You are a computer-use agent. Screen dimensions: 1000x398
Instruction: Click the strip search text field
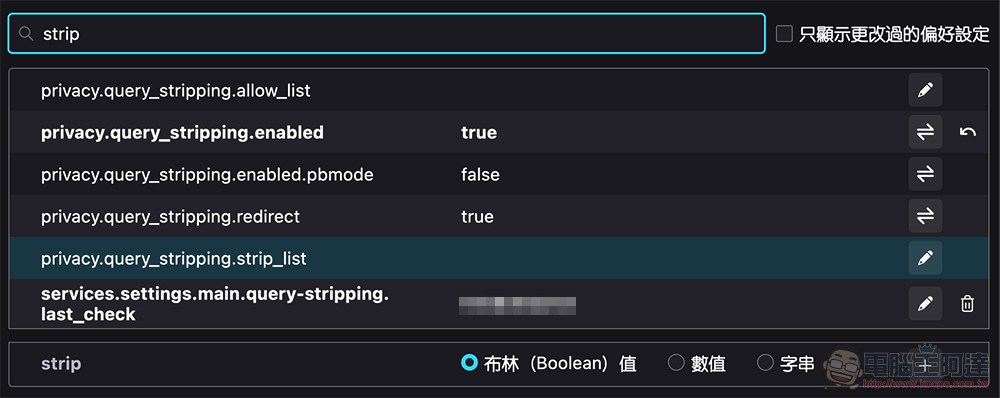(x=386, y=34)
